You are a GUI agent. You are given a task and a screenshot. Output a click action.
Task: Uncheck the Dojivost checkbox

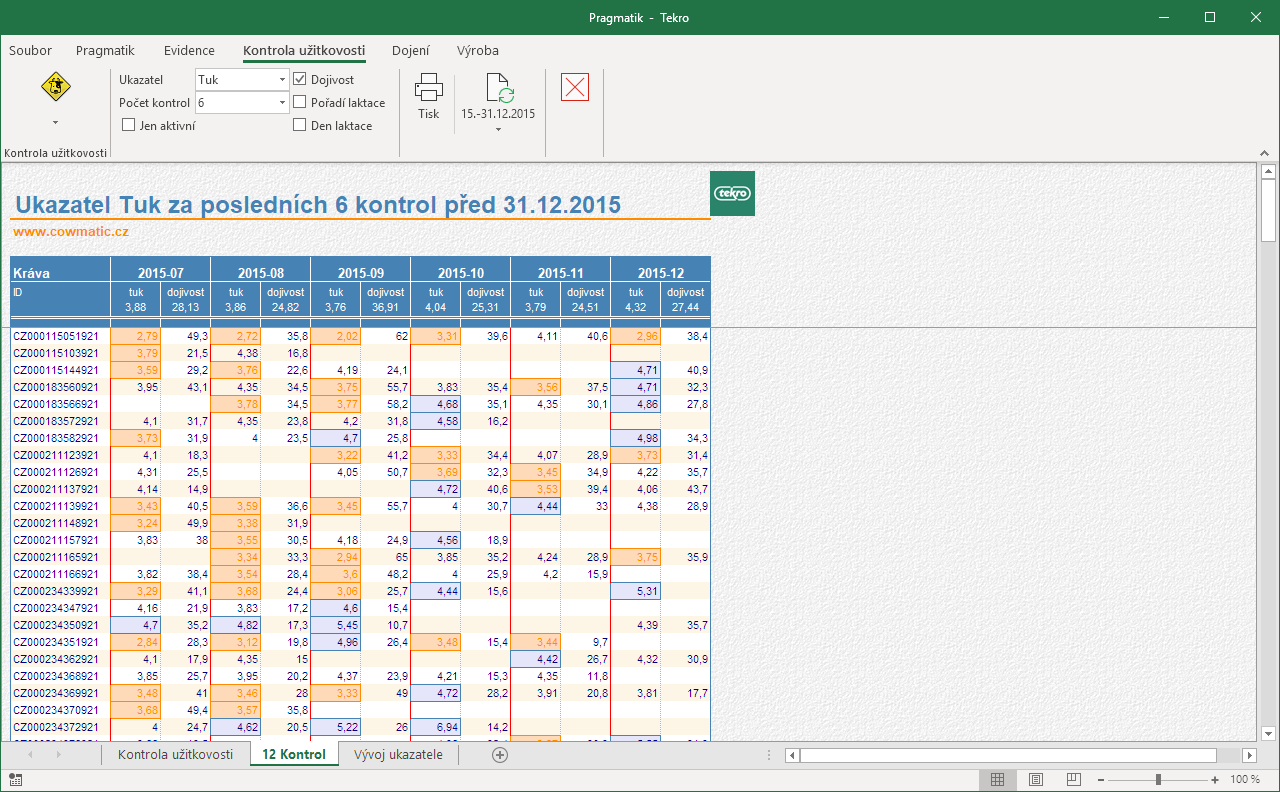click(300, 79)
